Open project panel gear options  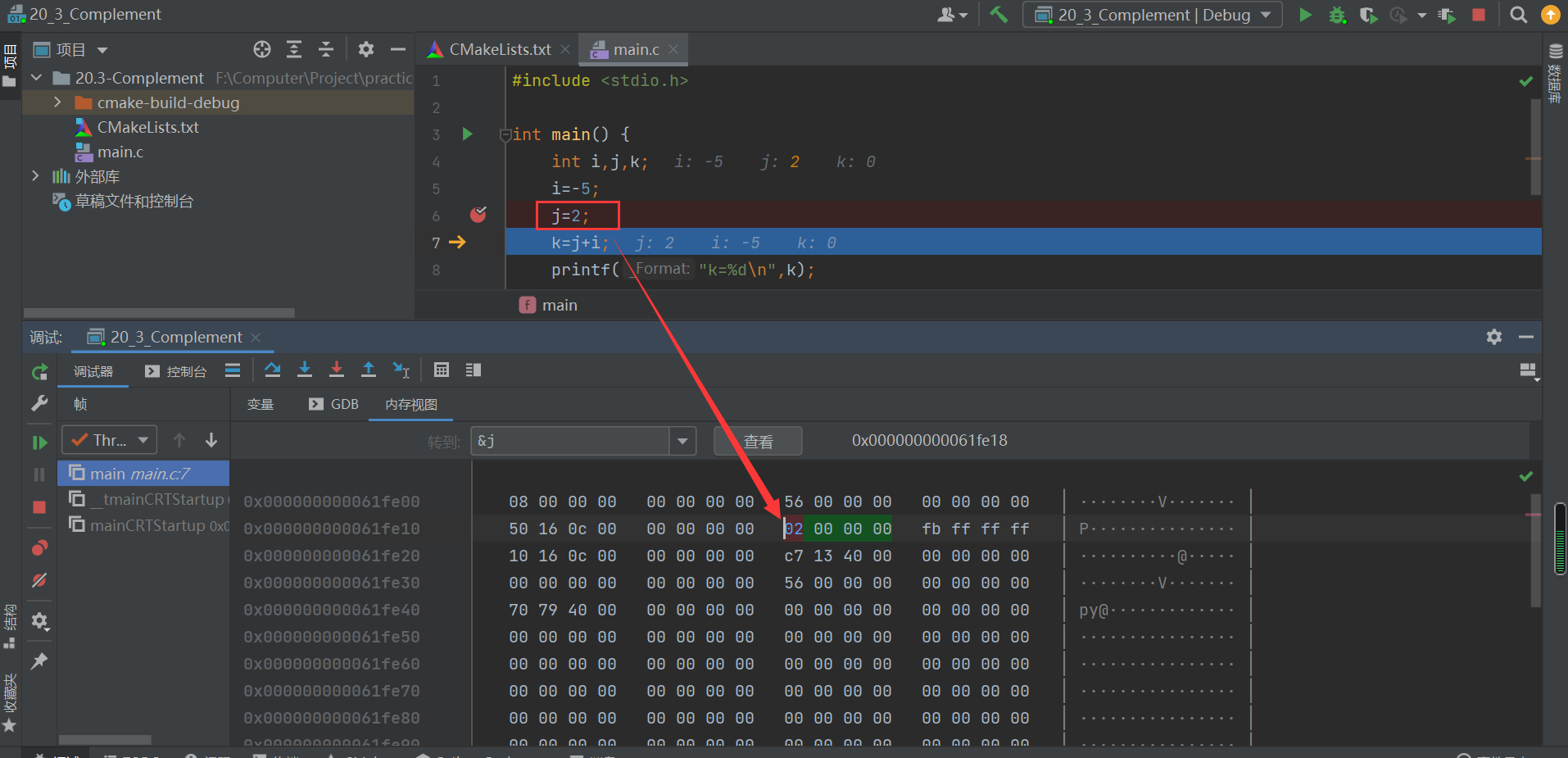pos(366,50)
